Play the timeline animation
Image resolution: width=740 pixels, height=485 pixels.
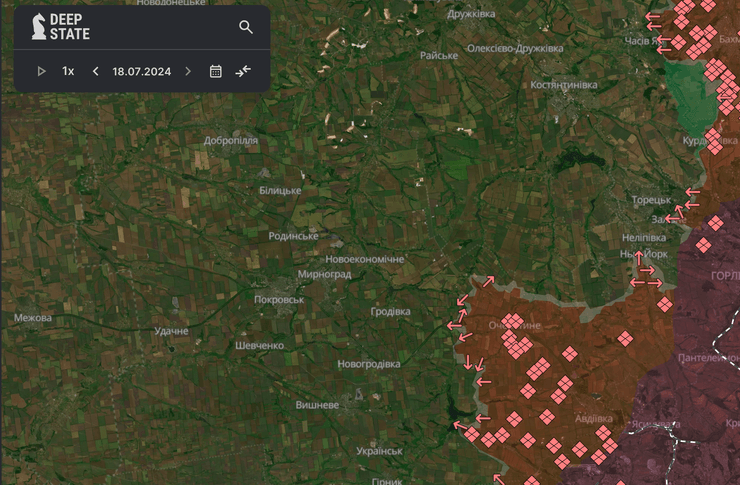tap(41, 71)
